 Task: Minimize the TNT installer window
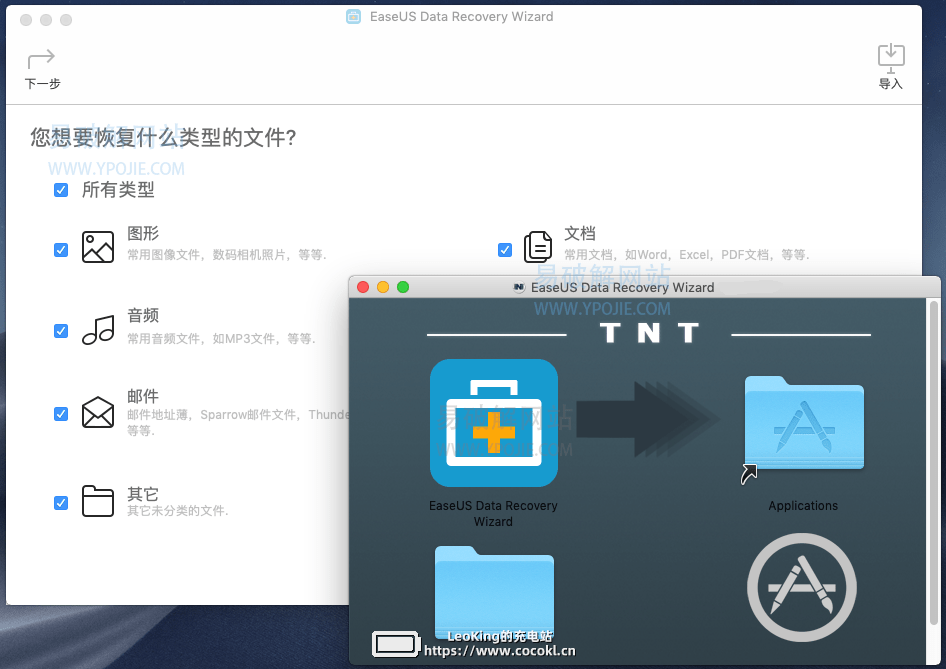click(x=383, y=287)
